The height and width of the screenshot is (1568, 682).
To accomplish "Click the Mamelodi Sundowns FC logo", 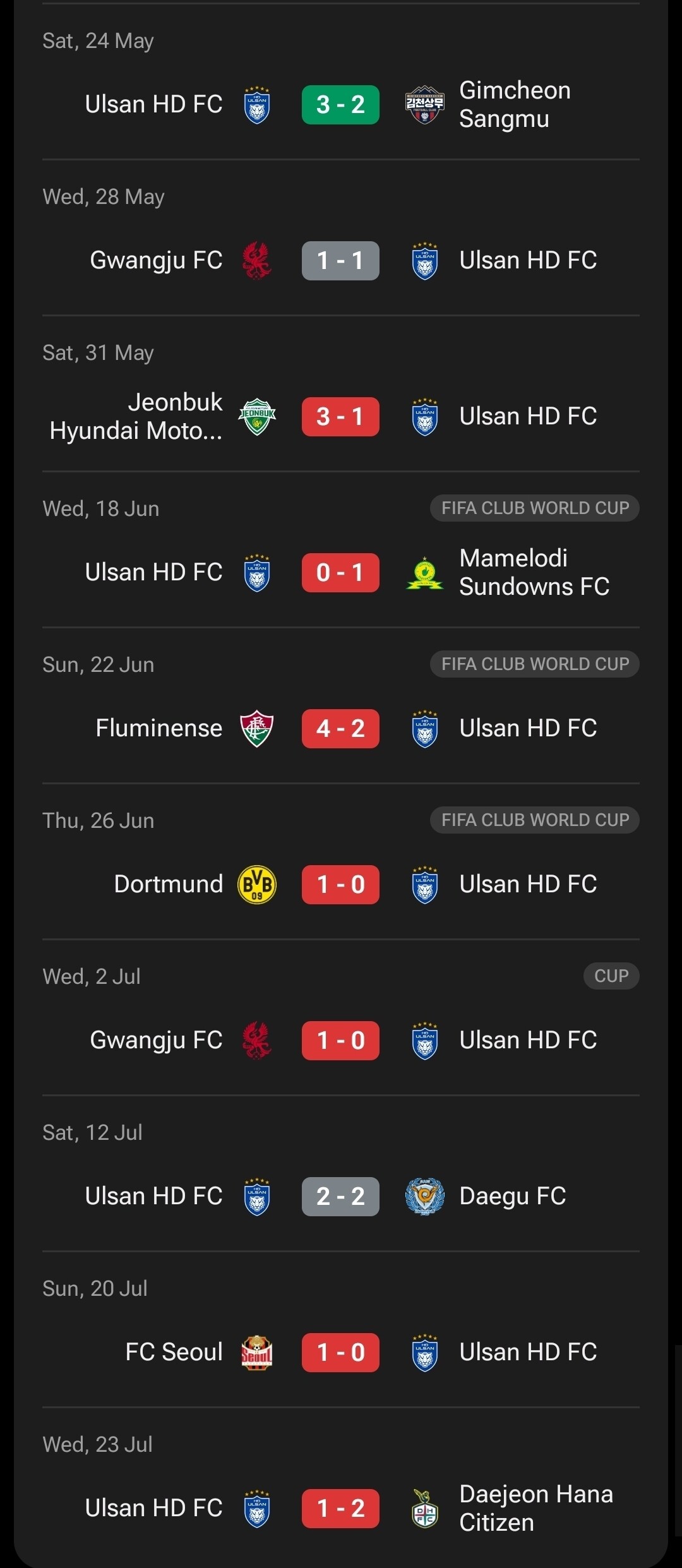I will (x=424, y=573).
